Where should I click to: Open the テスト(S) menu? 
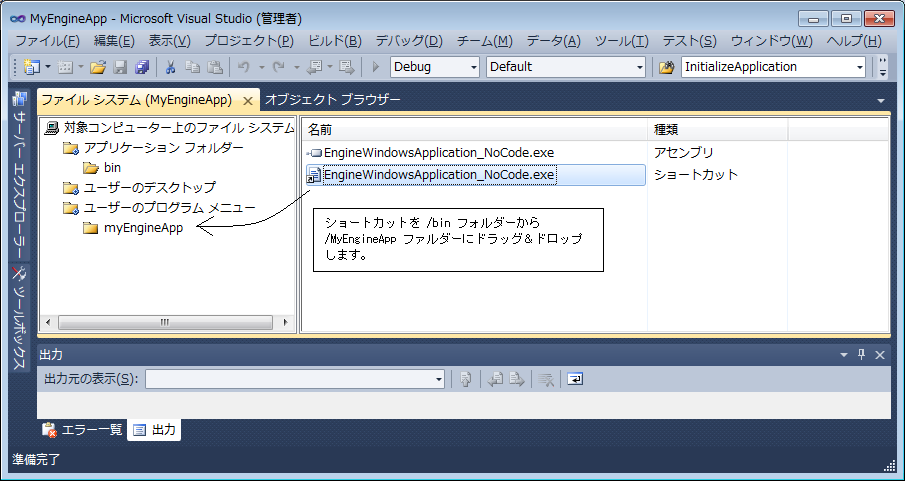(690, 41)
